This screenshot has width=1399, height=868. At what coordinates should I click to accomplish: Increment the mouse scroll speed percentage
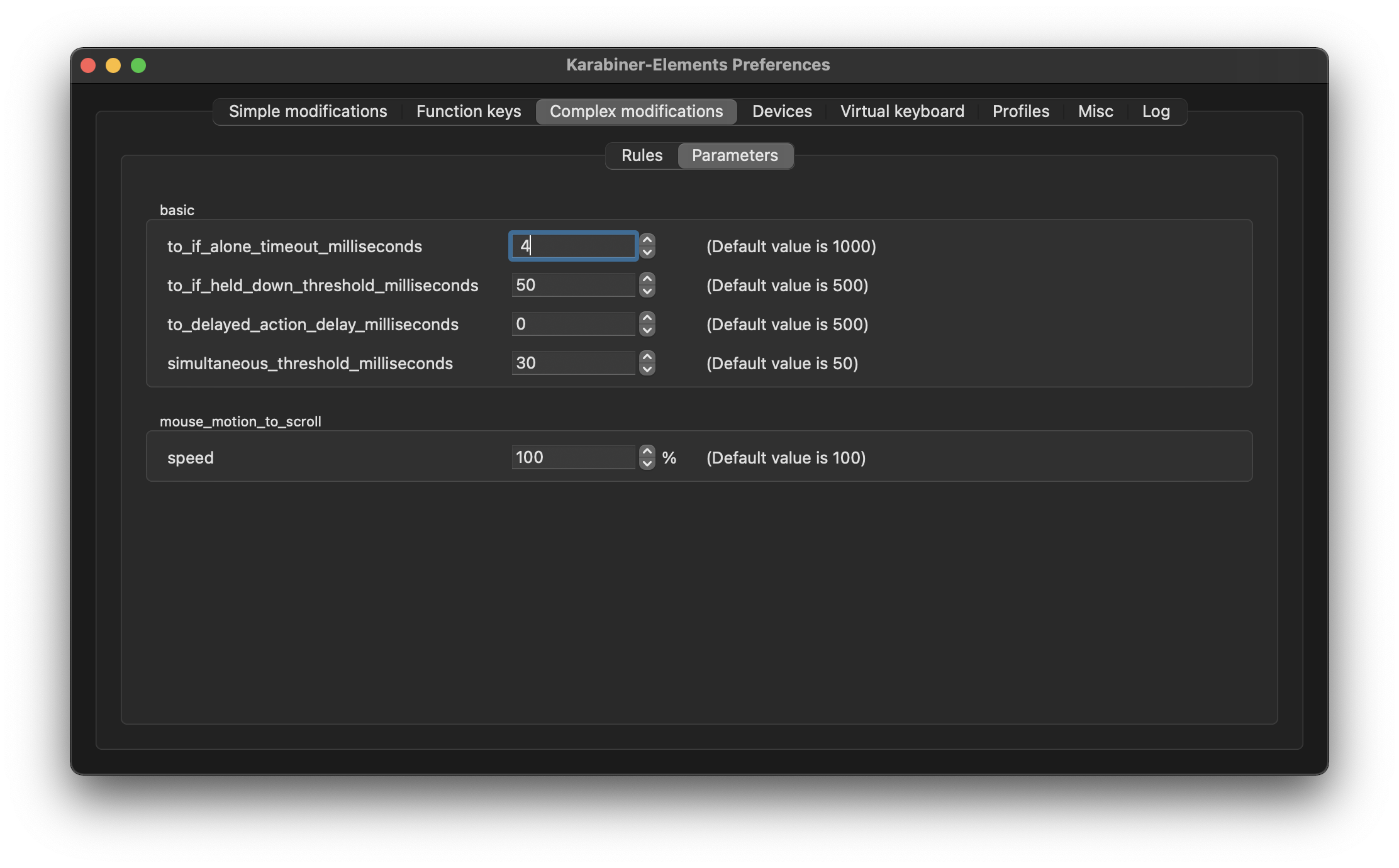click(647, 451)
